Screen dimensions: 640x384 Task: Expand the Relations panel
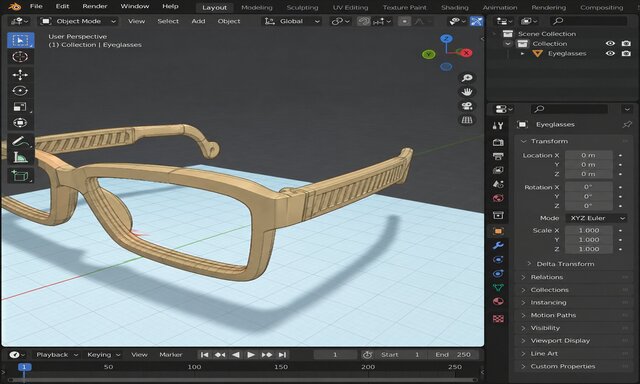pyautogui.click(x=524, y=277)
